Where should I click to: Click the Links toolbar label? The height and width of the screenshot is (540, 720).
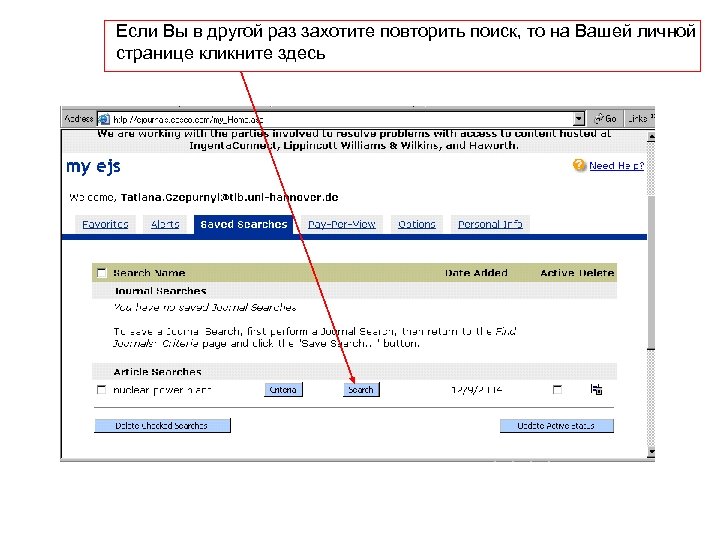click(x=639, y=119)
